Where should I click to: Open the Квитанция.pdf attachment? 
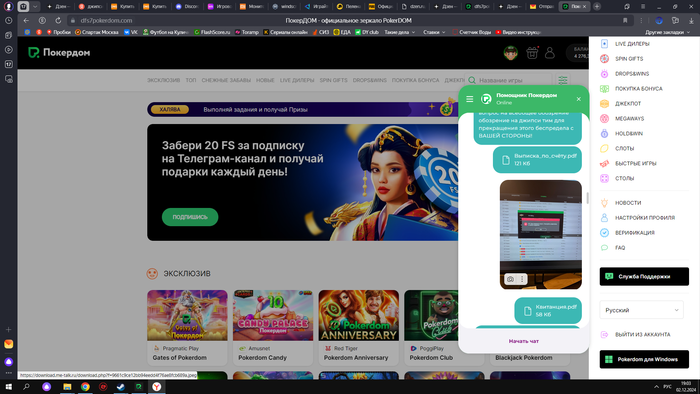(548, 311)
